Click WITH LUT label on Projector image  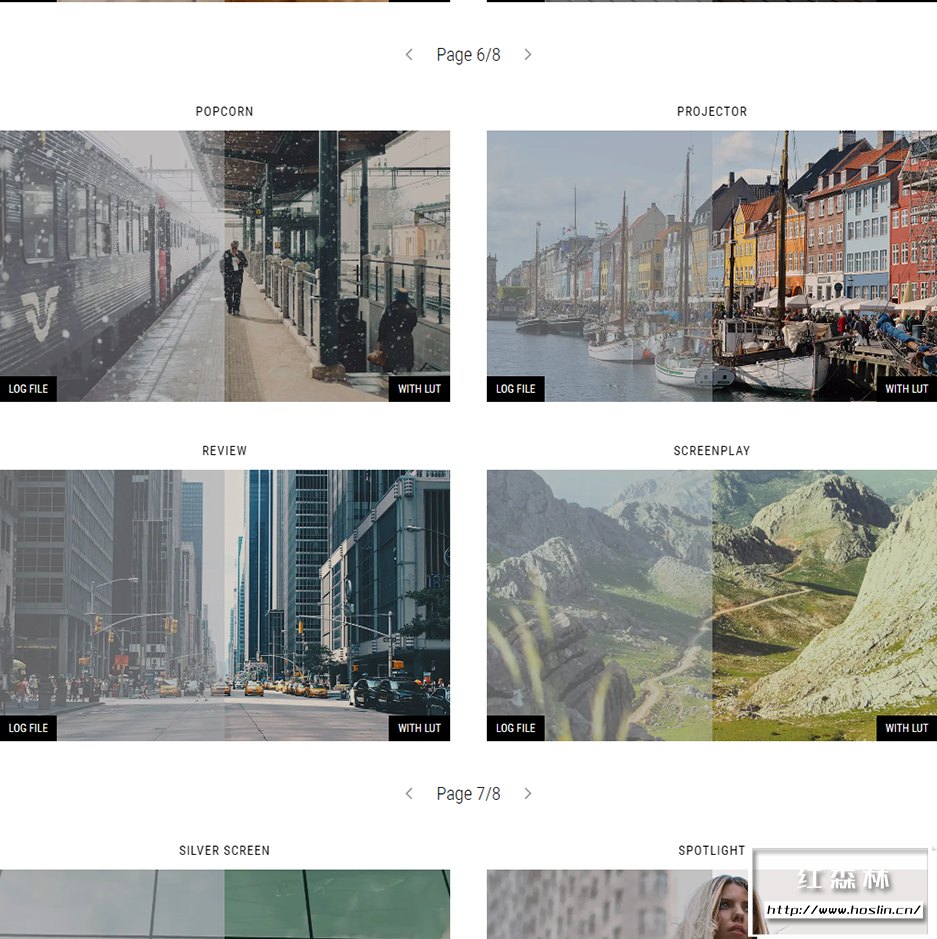tap(906, 389)
